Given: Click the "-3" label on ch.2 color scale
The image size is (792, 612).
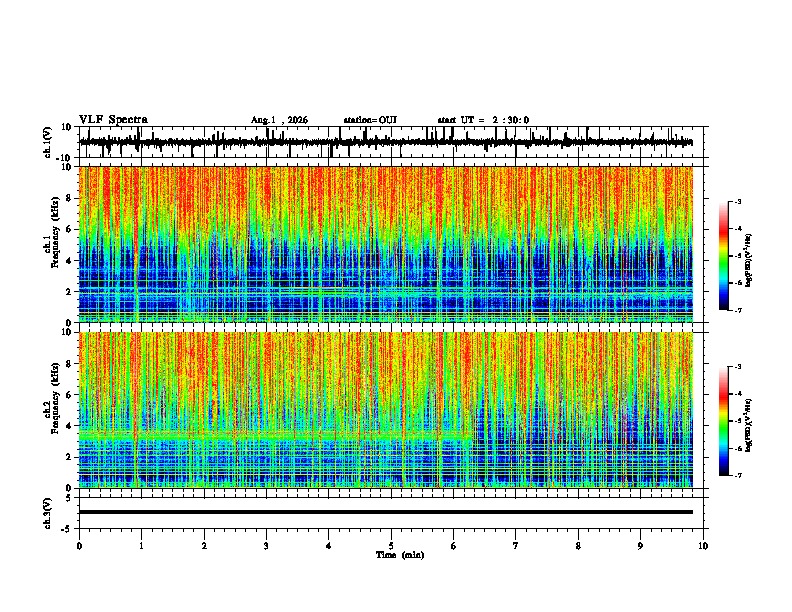Looking at the screenshot, I should coord(737,367).
